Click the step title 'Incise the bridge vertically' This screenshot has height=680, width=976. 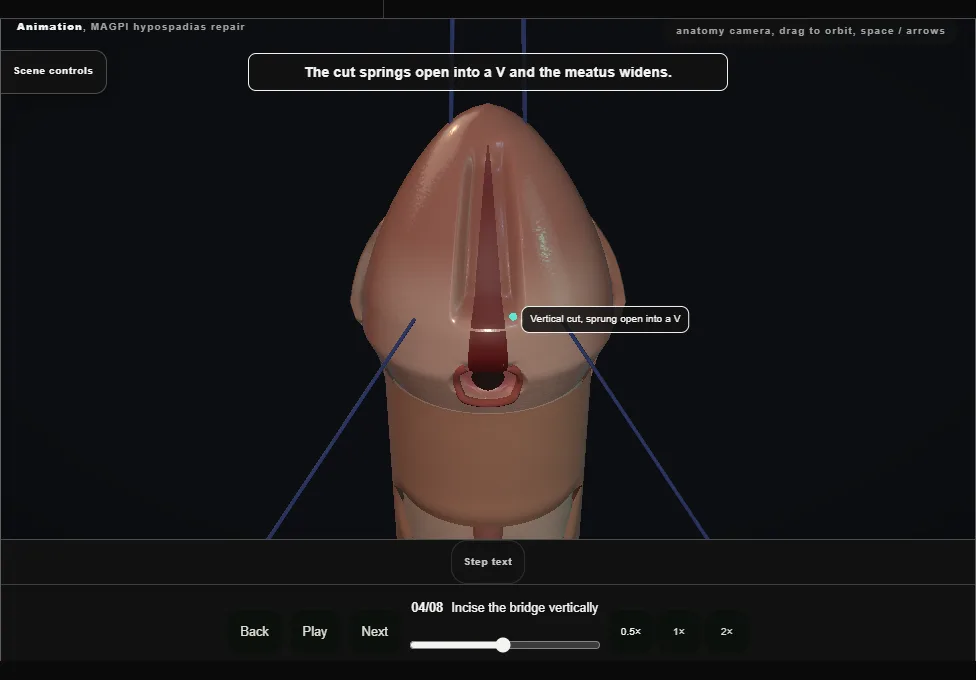coord(525,608)
